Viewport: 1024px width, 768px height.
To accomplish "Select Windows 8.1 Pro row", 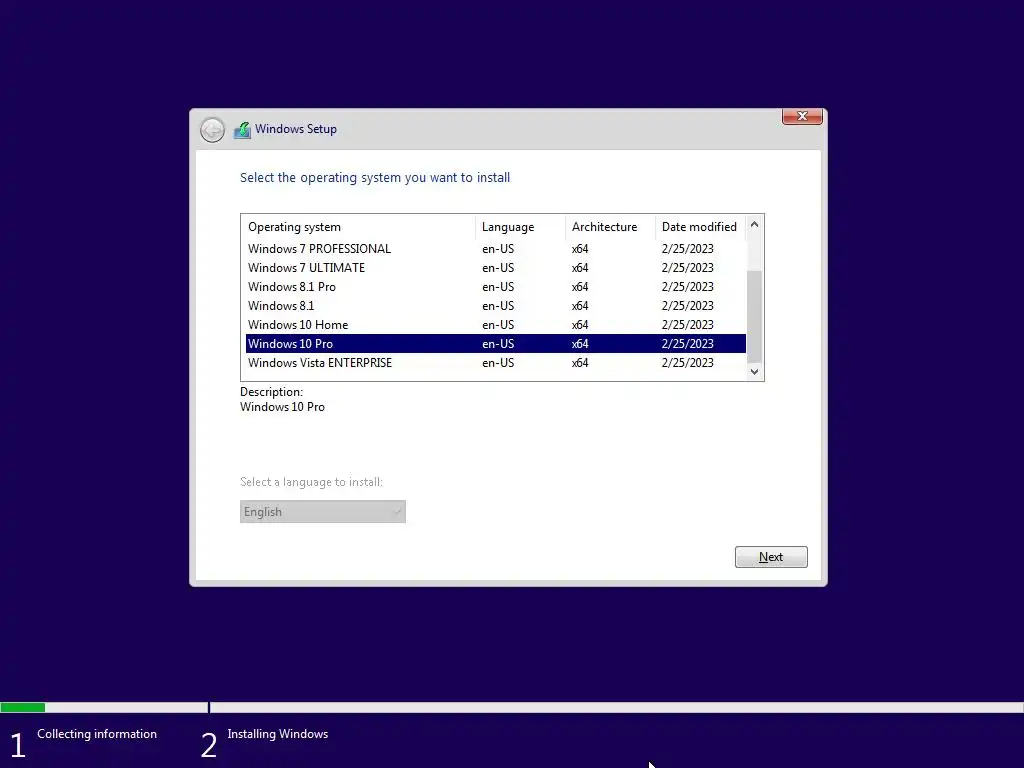I will [496, 287].
